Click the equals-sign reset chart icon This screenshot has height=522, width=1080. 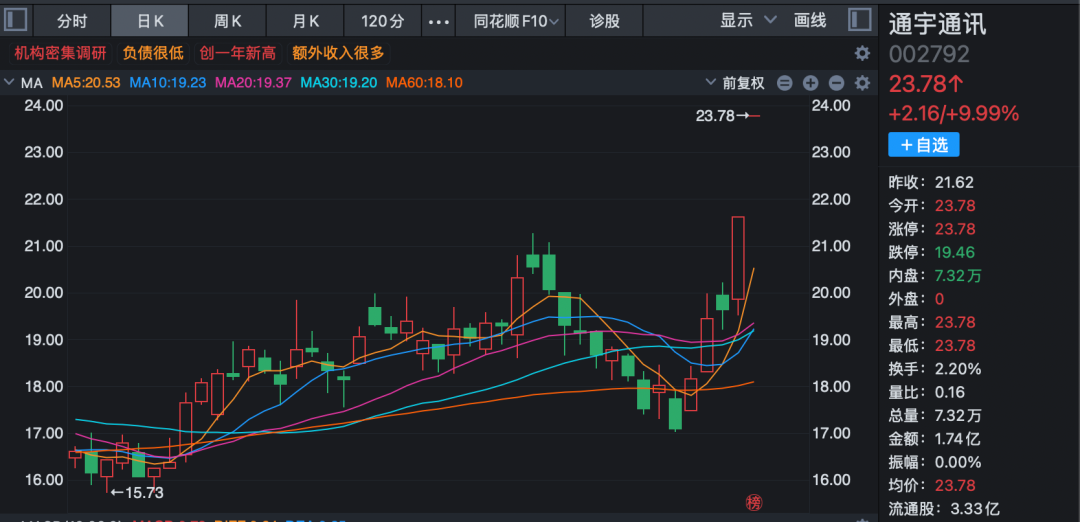(785, 83)
